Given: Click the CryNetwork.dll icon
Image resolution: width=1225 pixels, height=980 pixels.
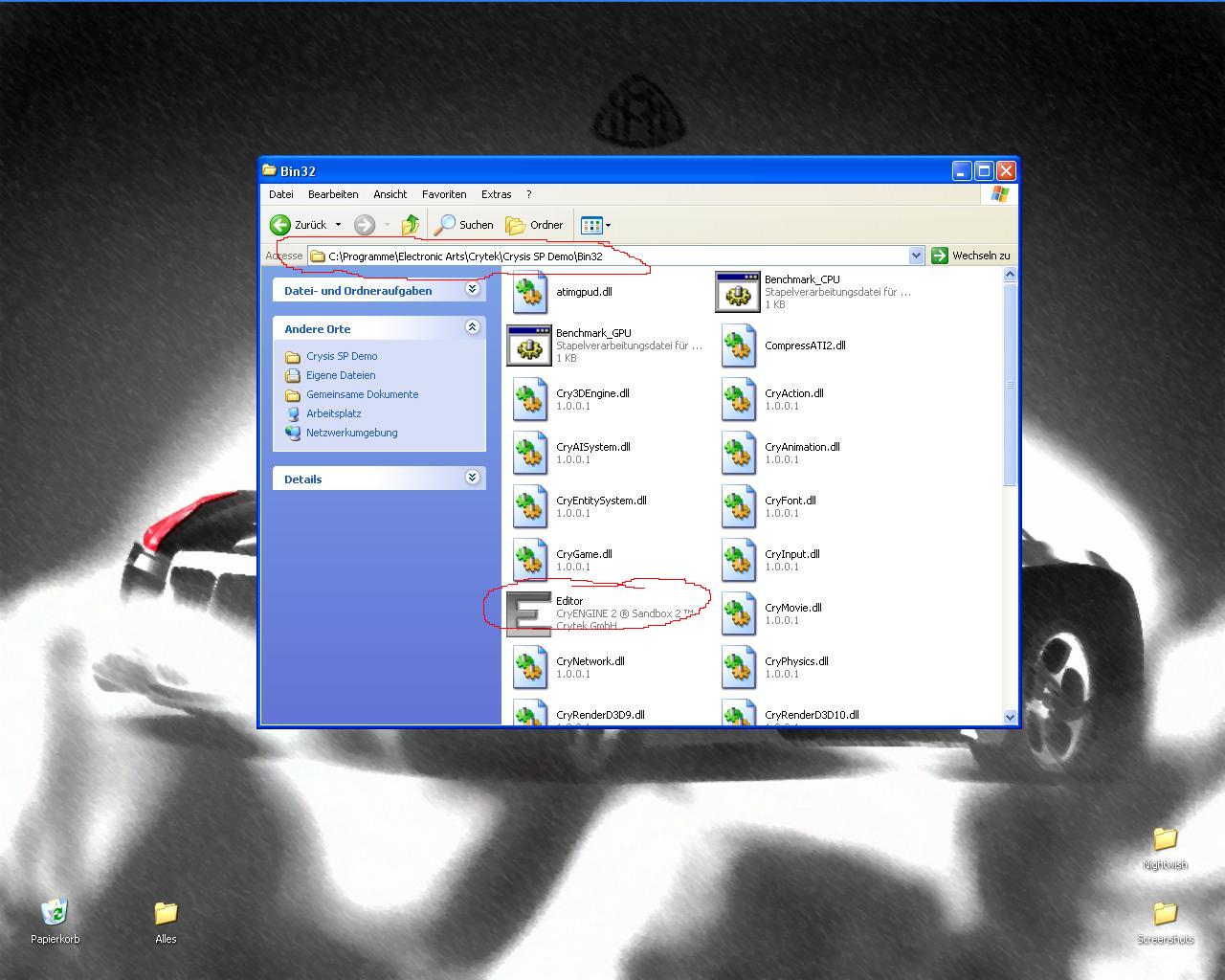Looking at the screenshot, I should pyautogui.click(x=529, y=668).
